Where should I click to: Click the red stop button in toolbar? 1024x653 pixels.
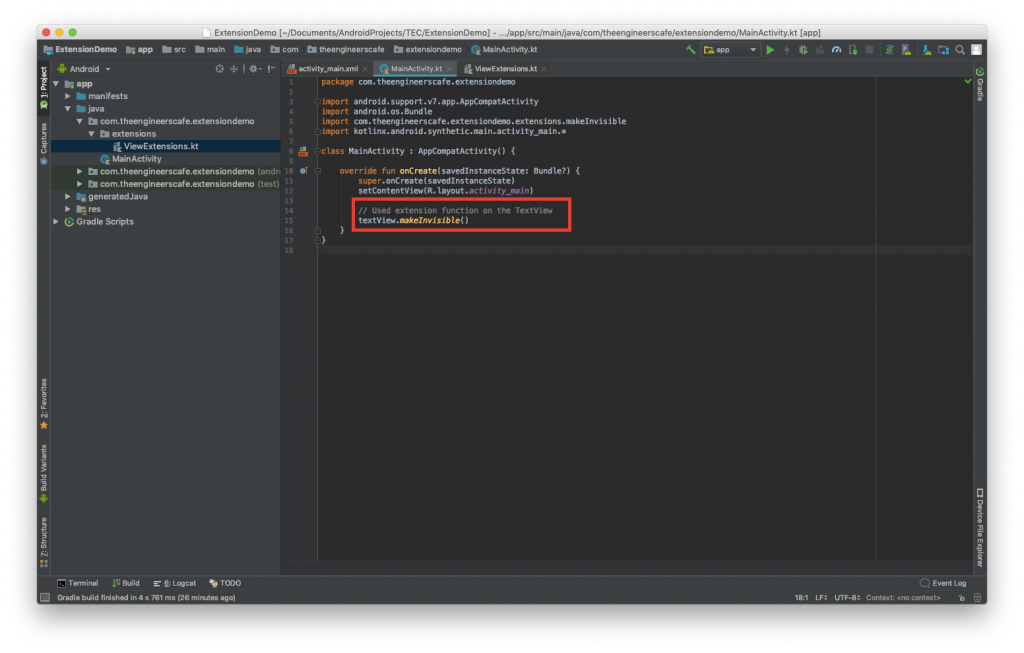[x=869, y=49]
